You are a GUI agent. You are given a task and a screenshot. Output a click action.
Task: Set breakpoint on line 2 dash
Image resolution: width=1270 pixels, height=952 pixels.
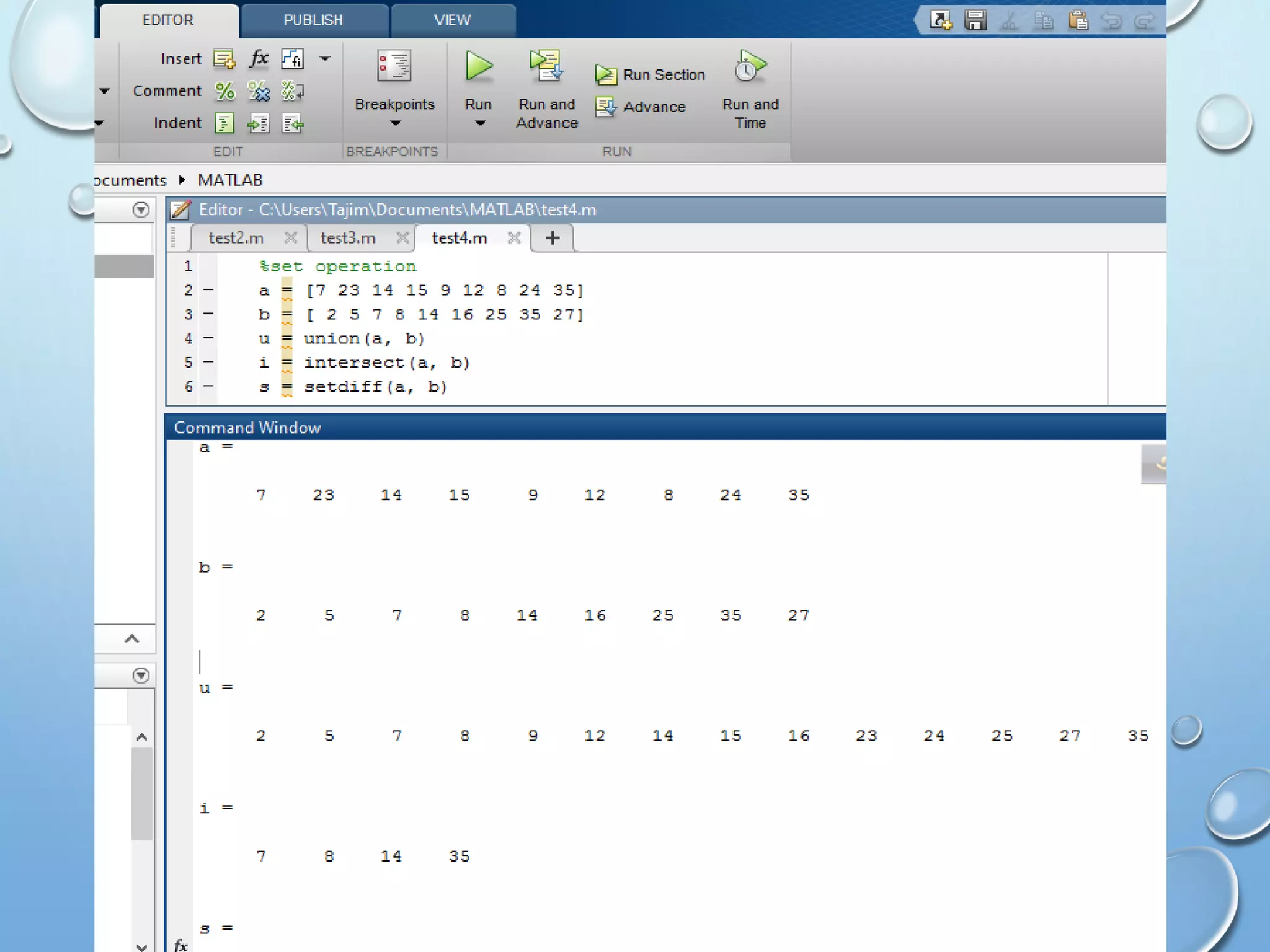tap(208, 289)
